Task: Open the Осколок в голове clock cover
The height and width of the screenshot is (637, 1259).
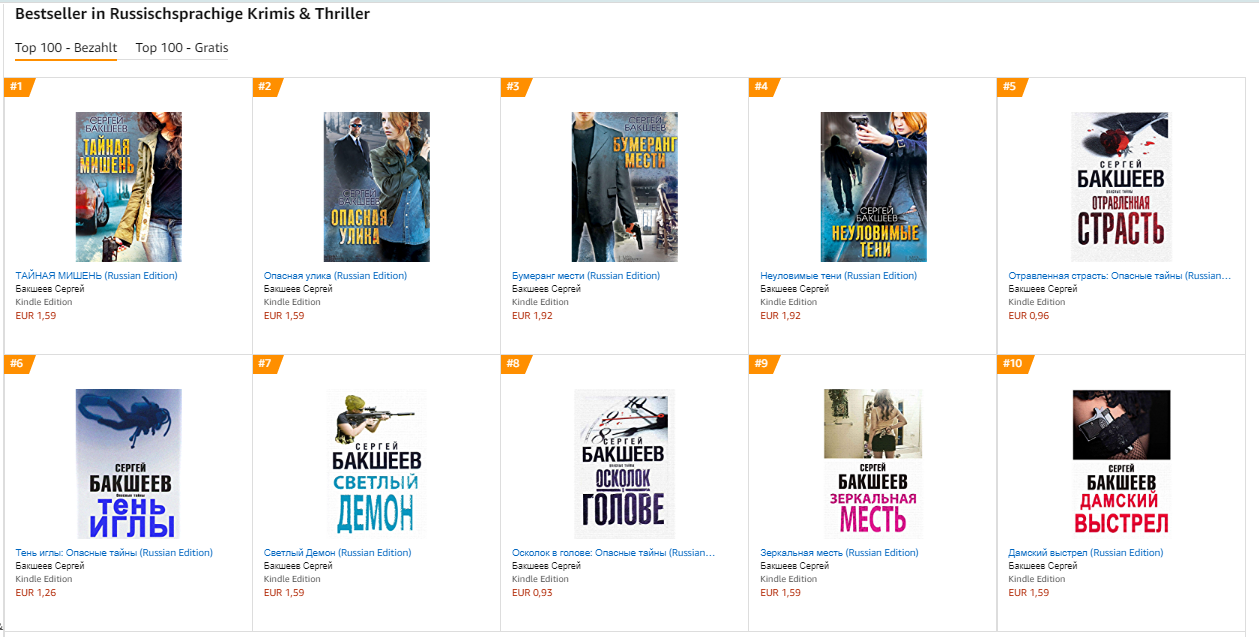Action: point(624,464)
